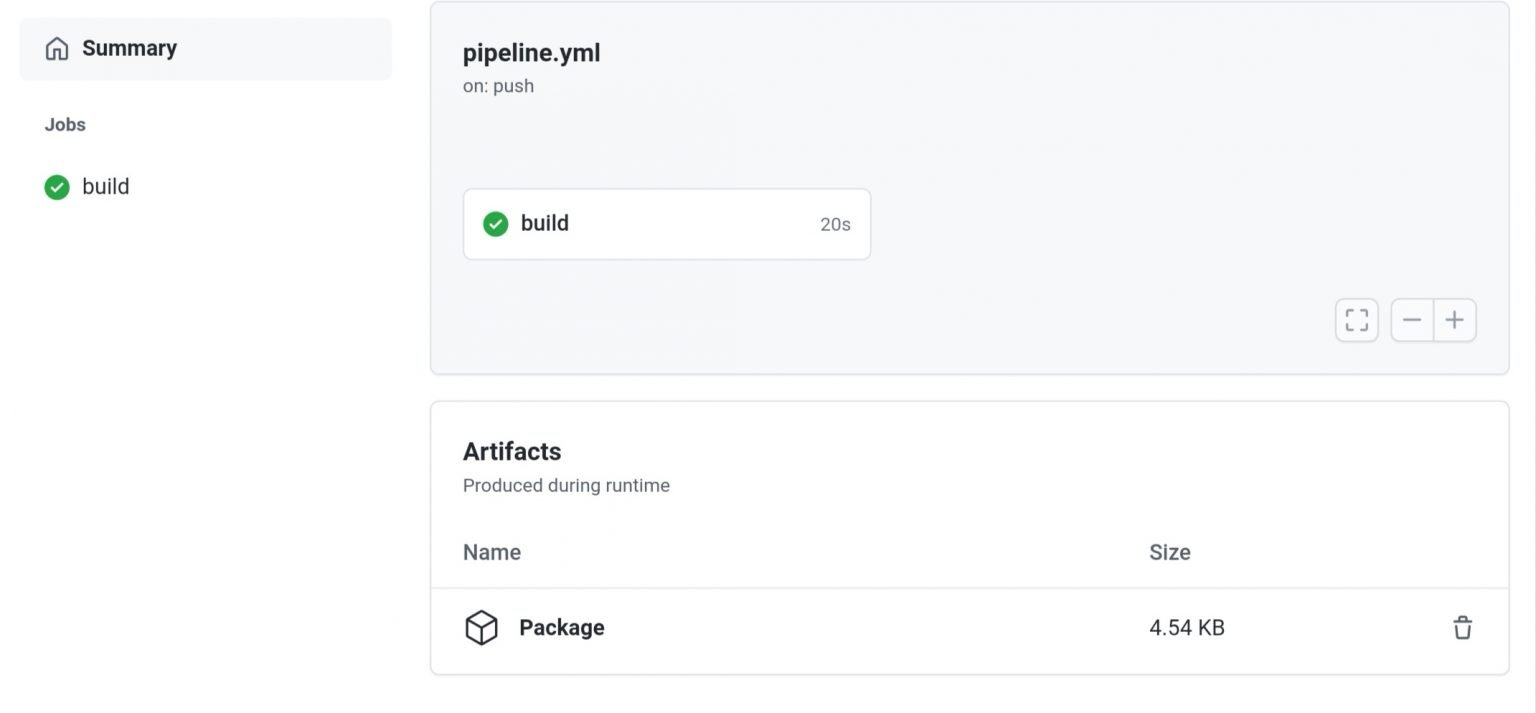Click the home icon beside Summary
Viewport: 1536px width, 713px height.
[x=57, y=47]
